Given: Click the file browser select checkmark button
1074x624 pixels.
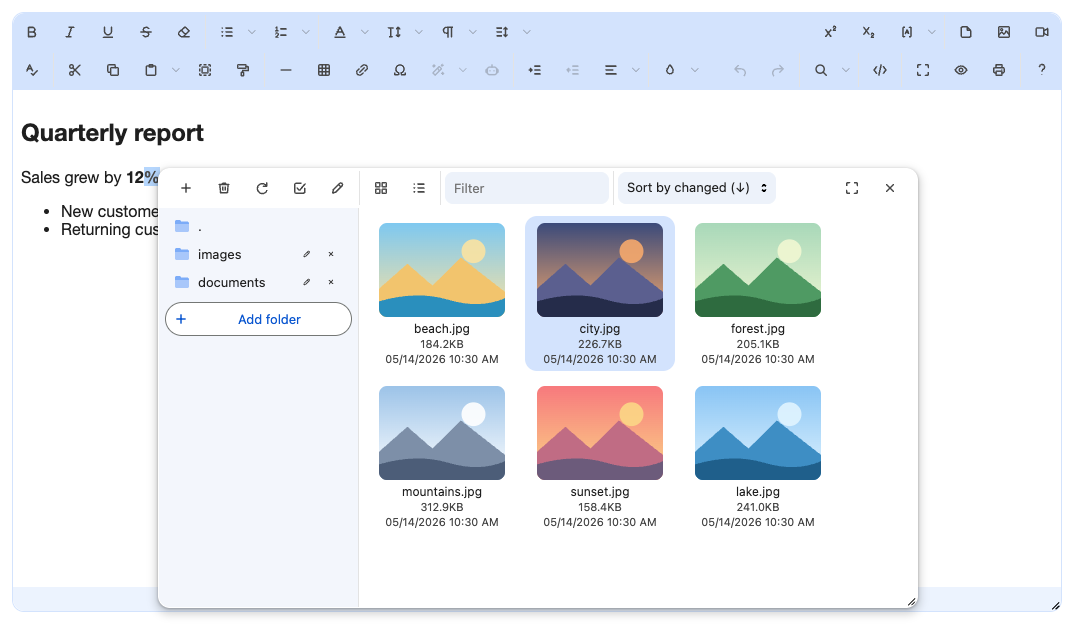Looking at the screenshot, I should 300,188.
